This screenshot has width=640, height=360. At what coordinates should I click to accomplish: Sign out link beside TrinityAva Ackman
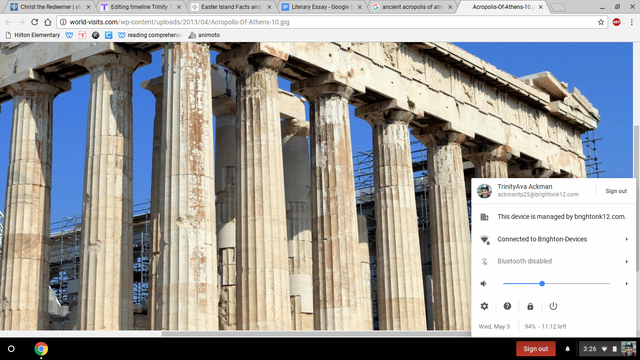(616, 191)
